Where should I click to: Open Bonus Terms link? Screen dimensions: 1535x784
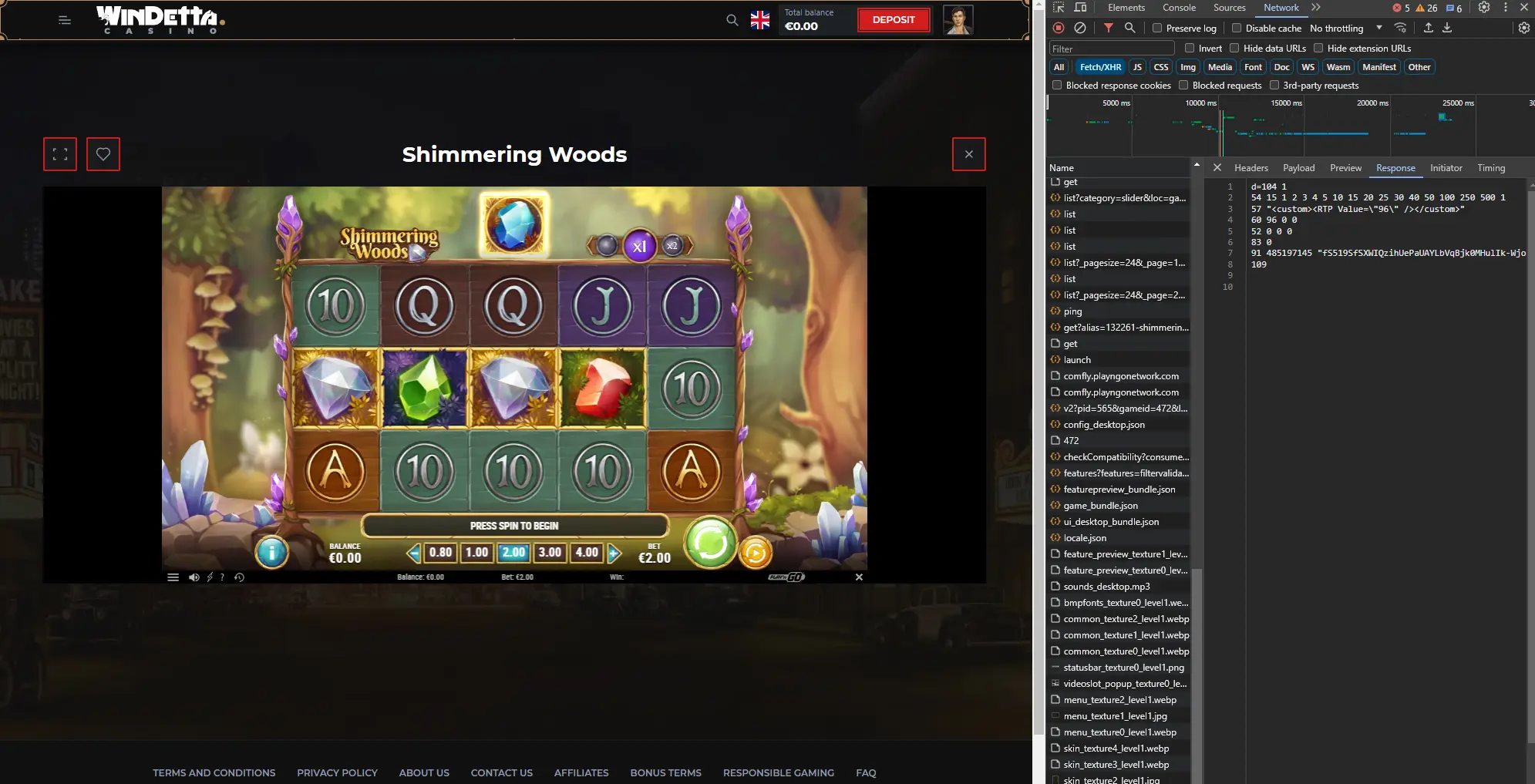665,772
